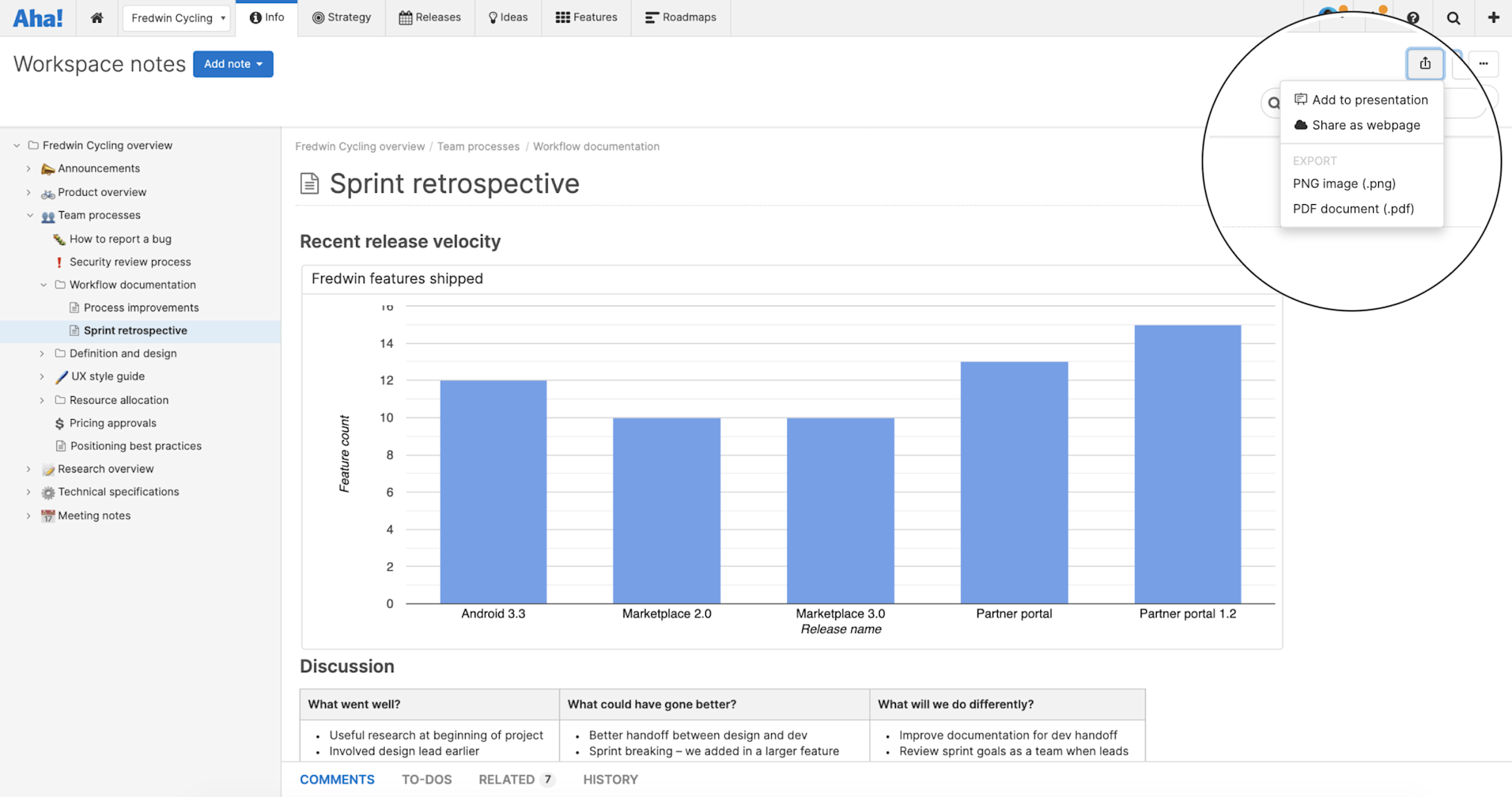Switch to the Strategy tab
Viewport: 1512px width, 797px height.
pyautogui.click(x=342, y=17)
